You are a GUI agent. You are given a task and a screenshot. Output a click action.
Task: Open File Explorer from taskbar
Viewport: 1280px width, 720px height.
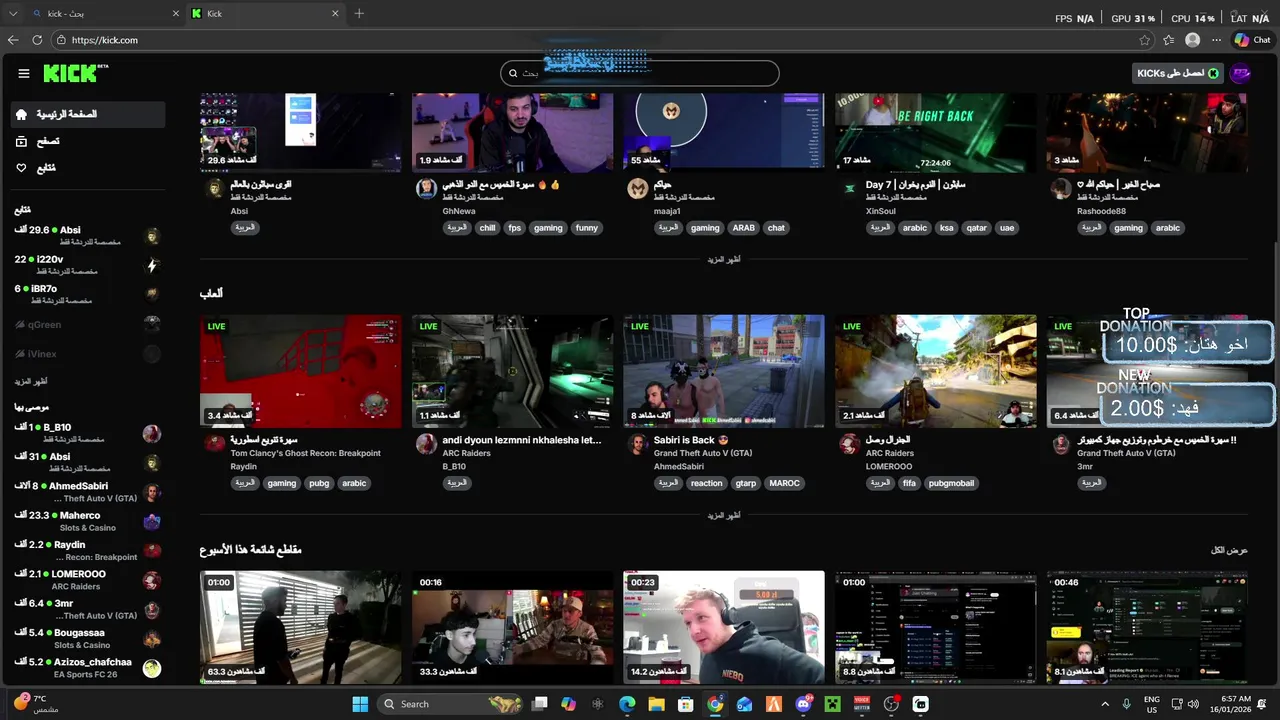[x=656, y=704]
